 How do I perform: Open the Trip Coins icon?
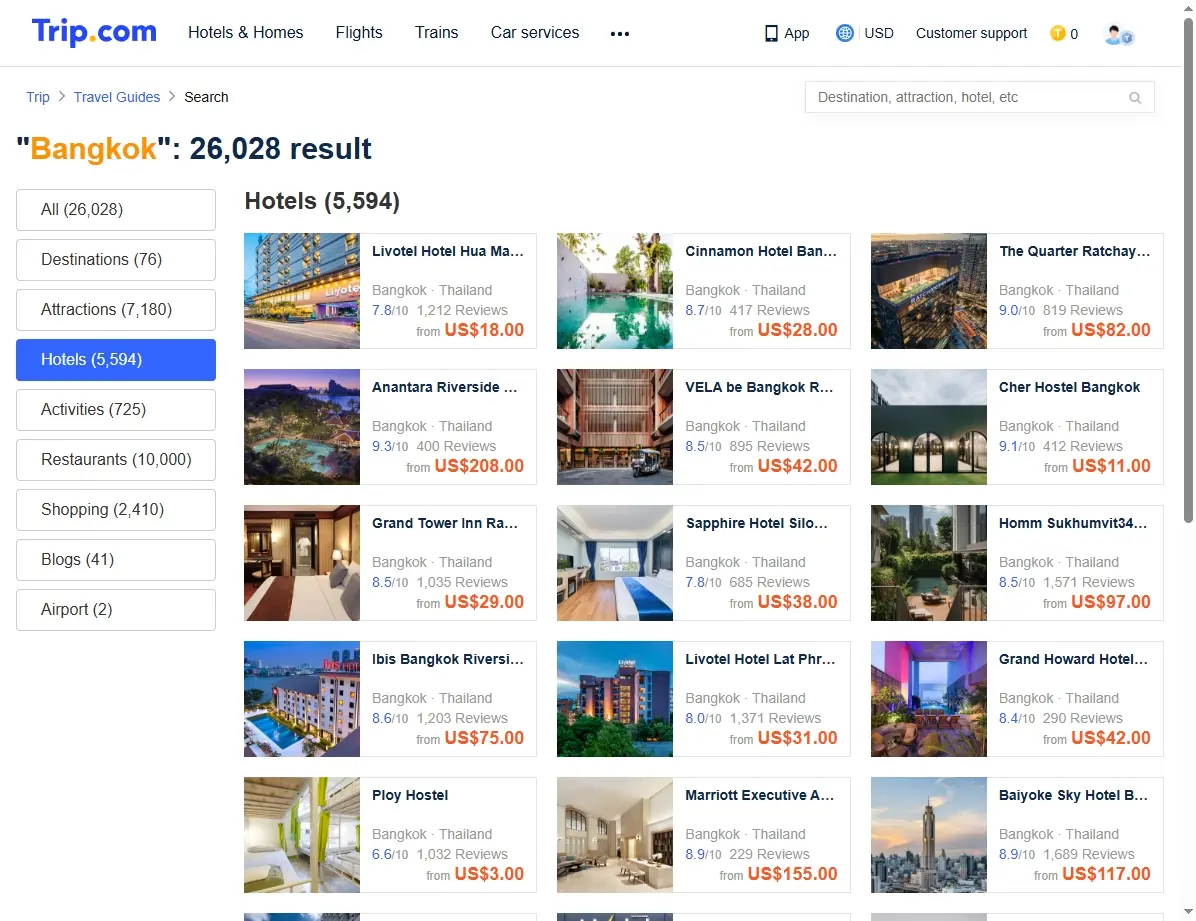coord(1057,34)
